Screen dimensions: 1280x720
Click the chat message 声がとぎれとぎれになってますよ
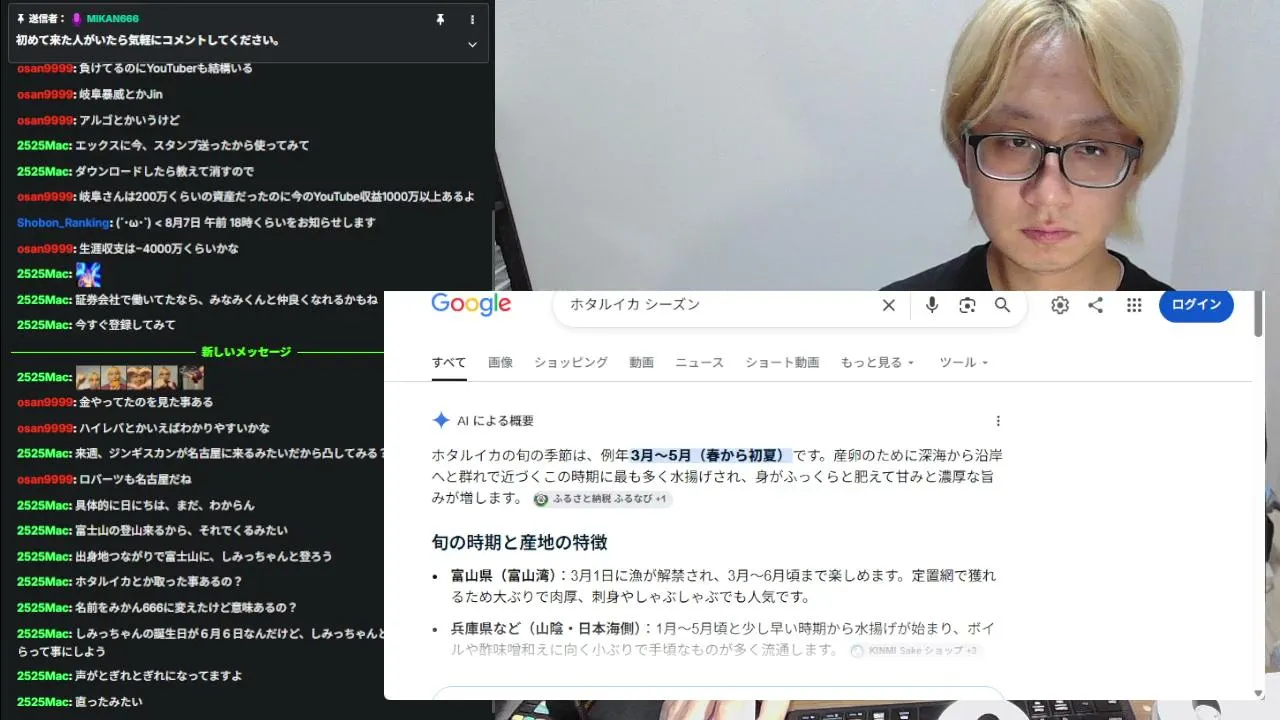[159, 676]
